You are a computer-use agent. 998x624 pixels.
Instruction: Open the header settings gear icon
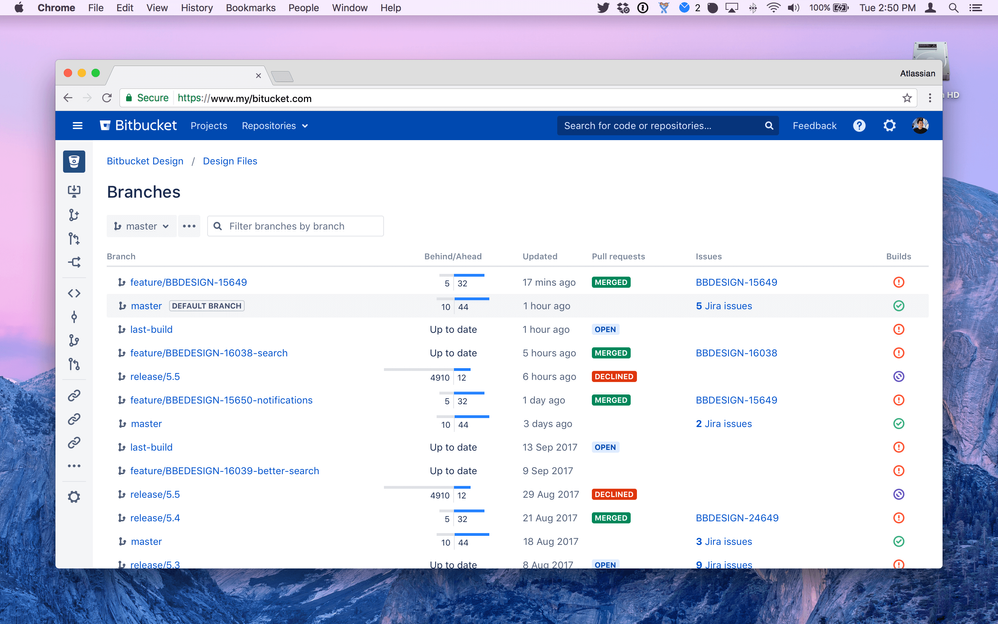click(889, 126)
